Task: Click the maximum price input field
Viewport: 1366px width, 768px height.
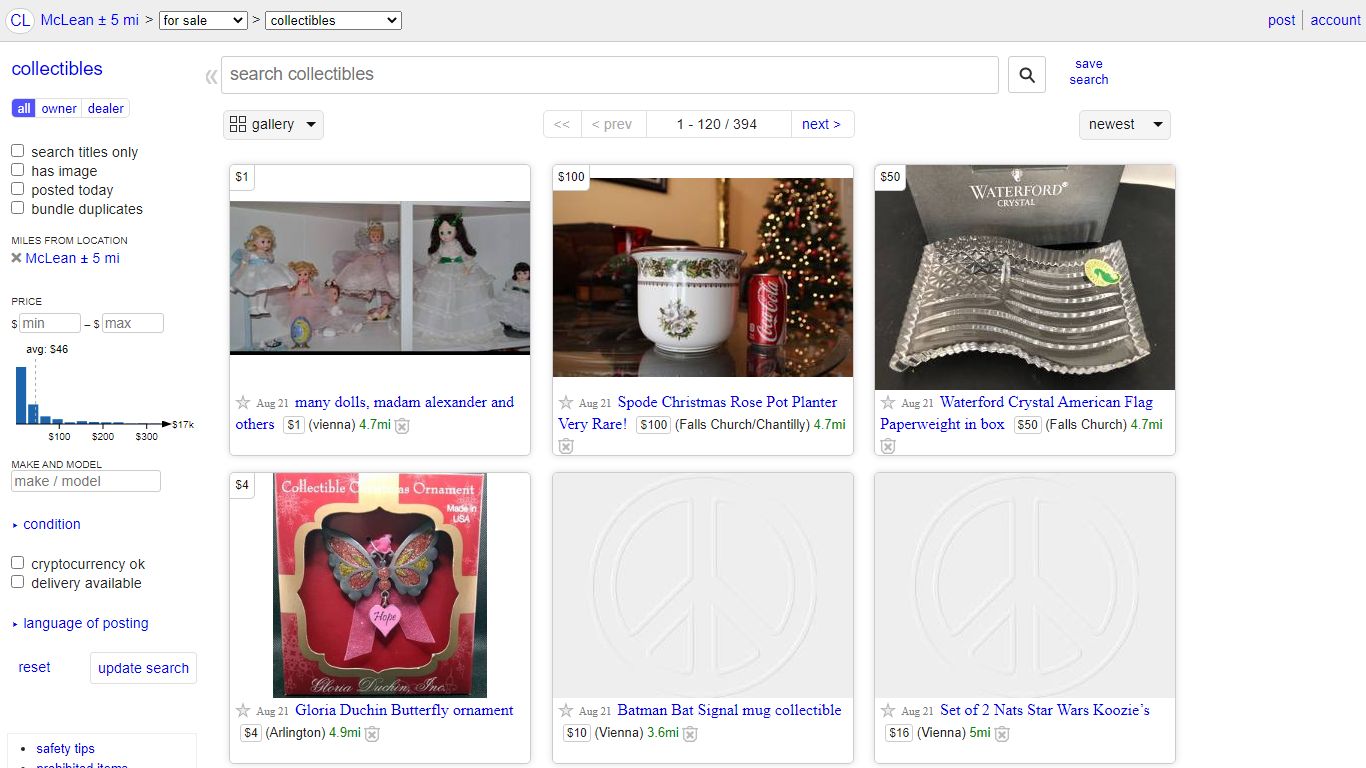Action: click(133, 323)
